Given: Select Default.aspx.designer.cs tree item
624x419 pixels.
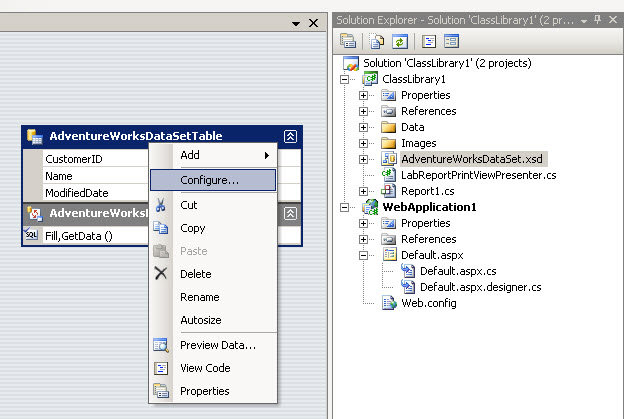Looking at the screenshot, I should [481, 287].
